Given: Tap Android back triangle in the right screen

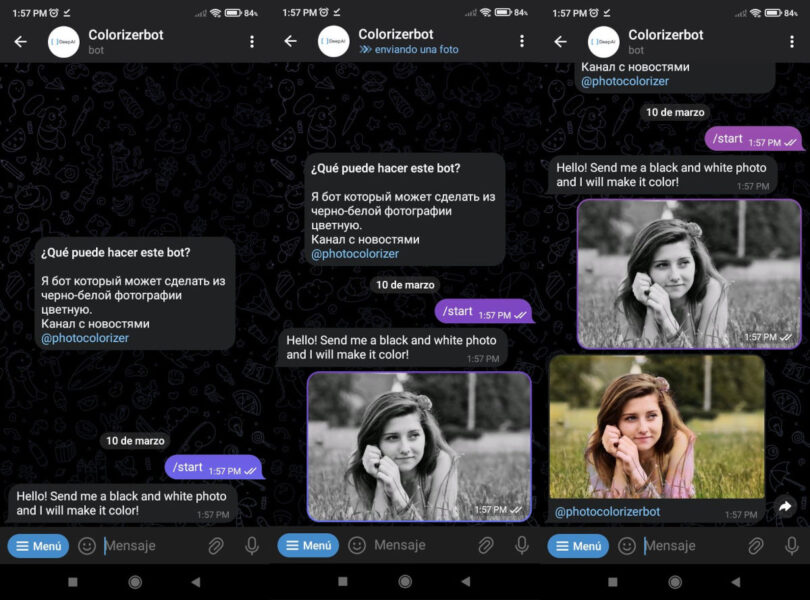Looking at the screenshot, I should (736, 582).
